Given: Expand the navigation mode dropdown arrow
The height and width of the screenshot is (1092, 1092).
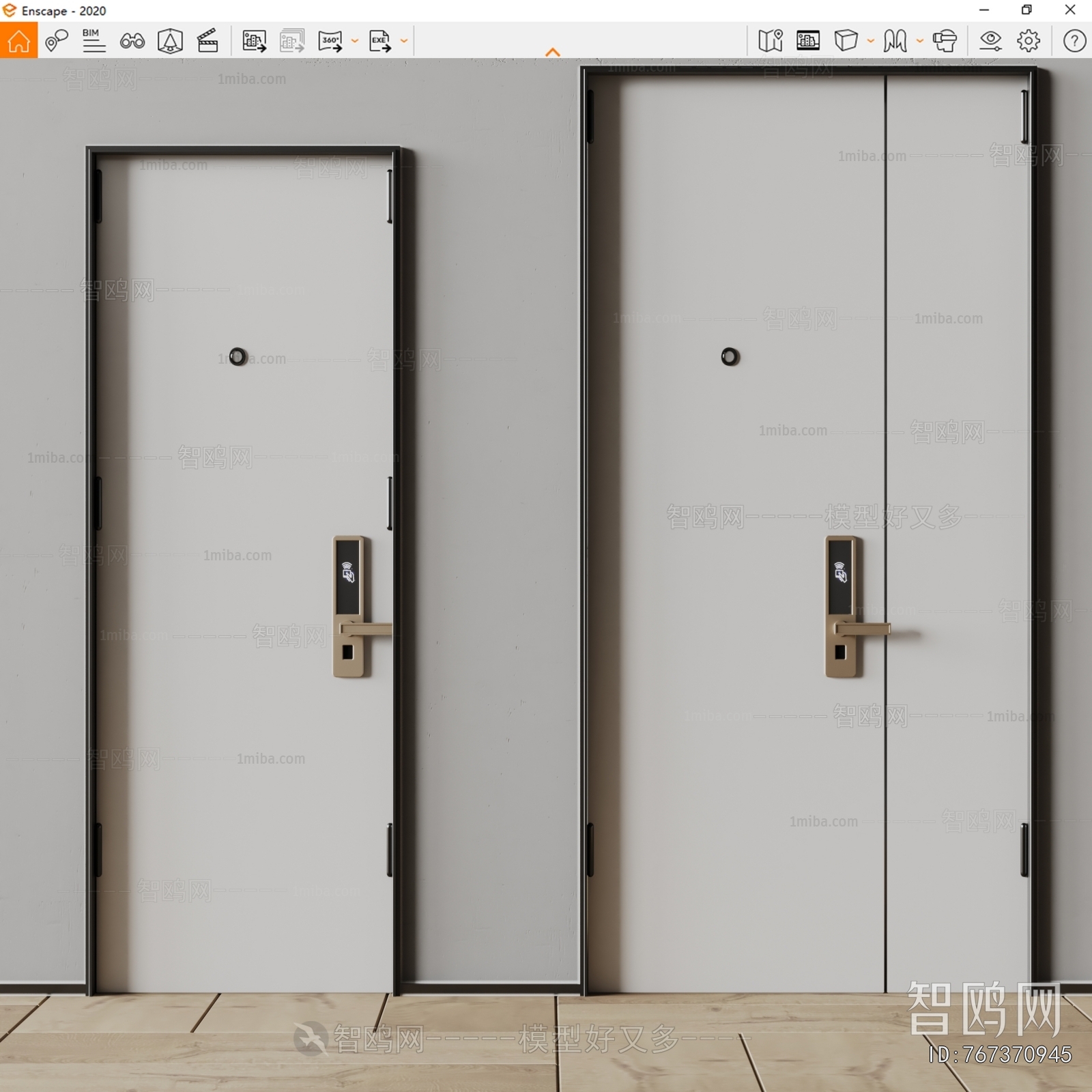Looking at the screenshot, I should 920,41.
